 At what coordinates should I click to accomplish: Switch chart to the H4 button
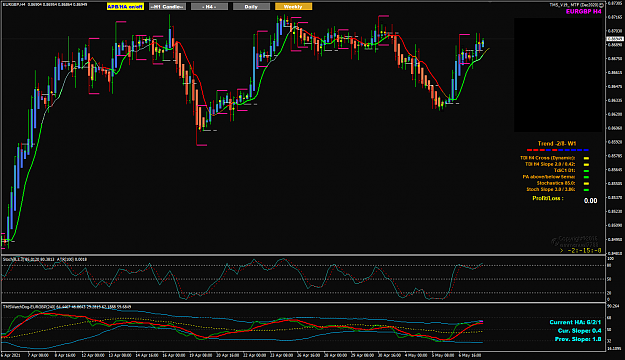pyautogui.click(x=209, y=7)
